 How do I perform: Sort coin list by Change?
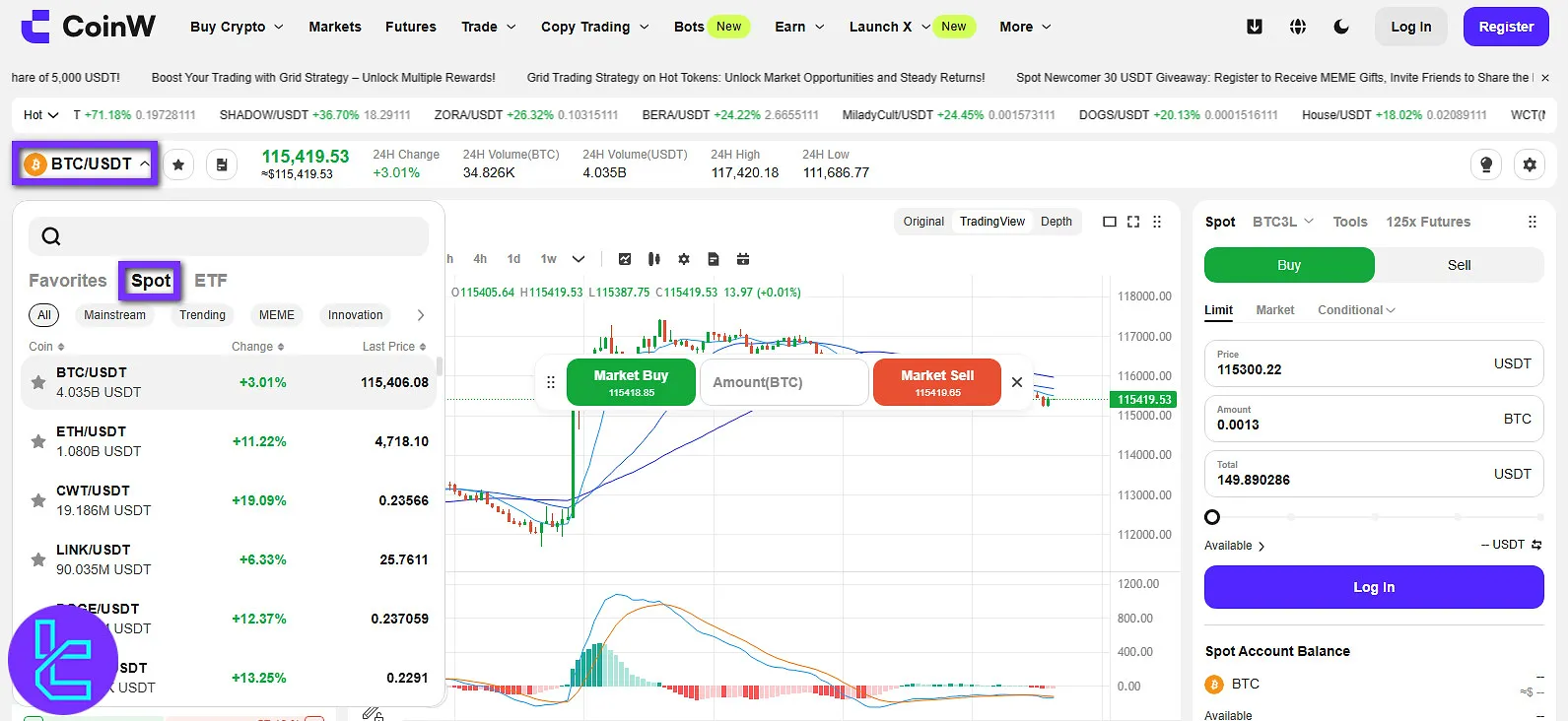click(258, 347)
